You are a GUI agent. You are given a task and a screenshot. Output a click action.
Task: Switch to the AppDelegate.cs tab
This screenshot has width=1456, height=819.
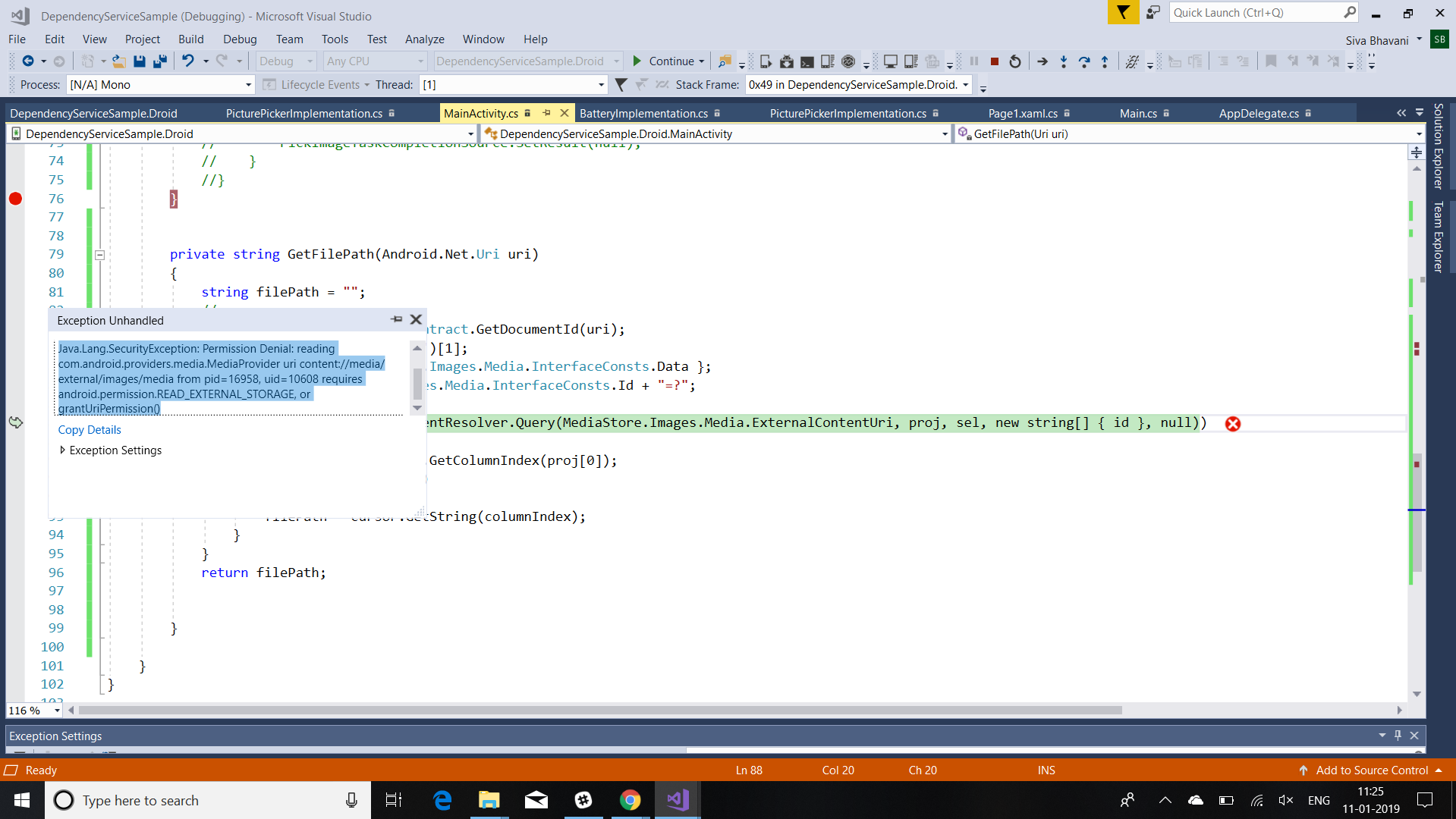(1259, 114)
